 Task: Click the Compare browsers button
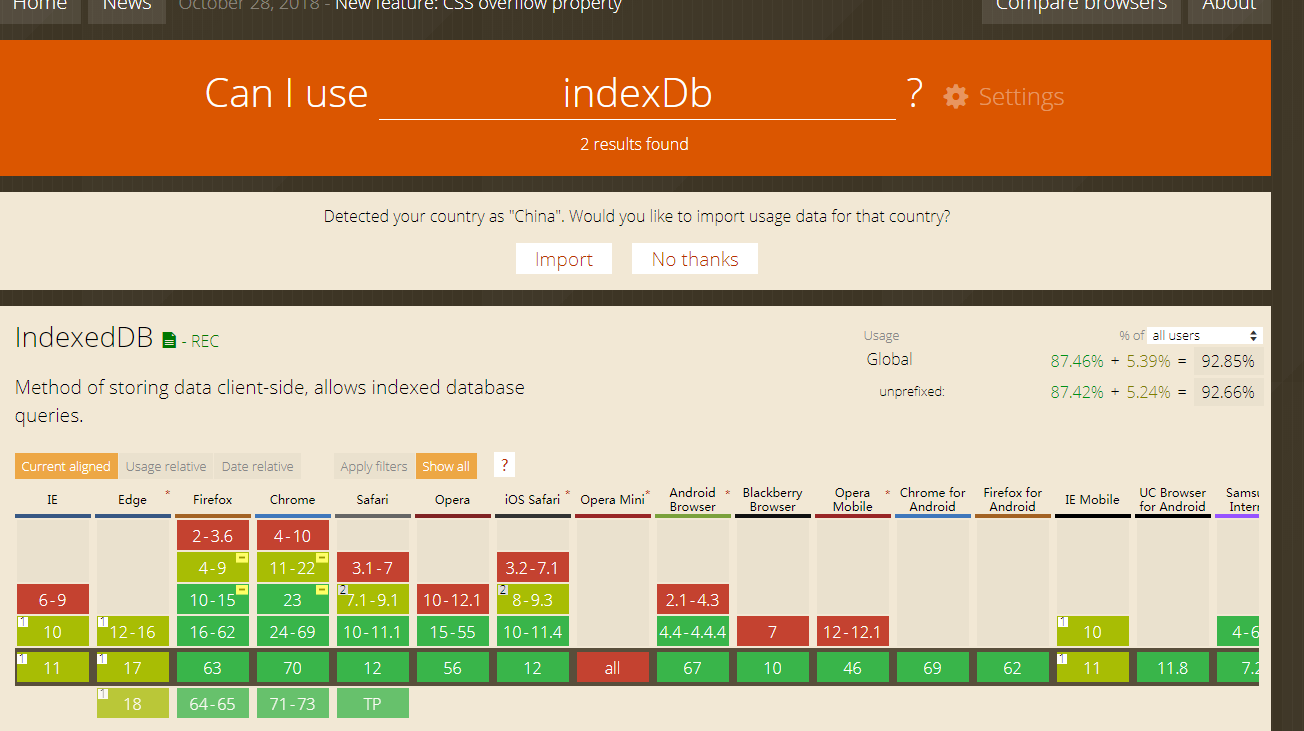1080,5
